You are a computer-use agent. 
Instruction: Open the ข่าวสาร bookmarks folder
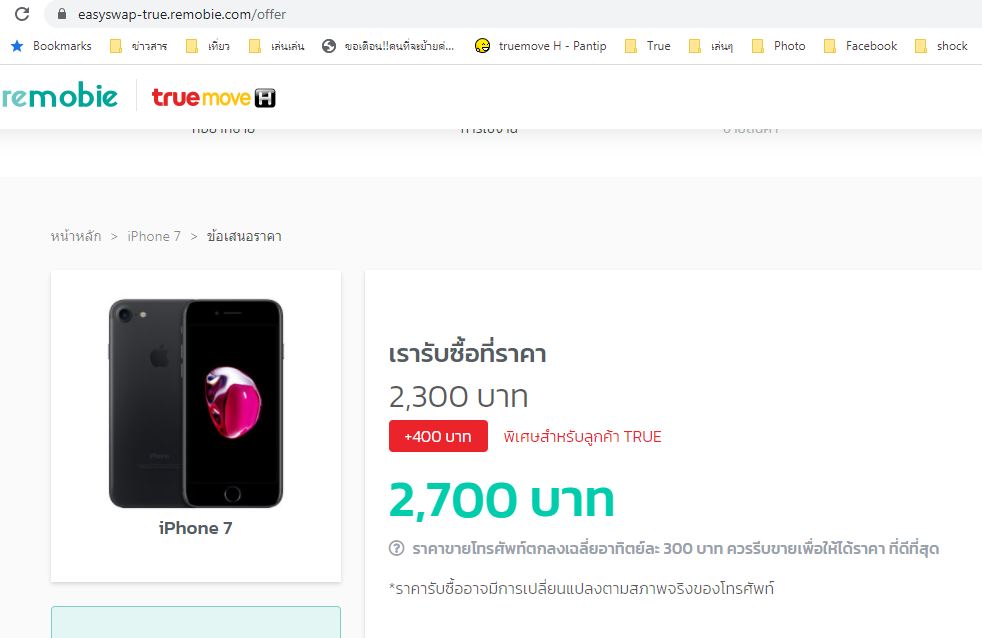(x=138, y=46)
